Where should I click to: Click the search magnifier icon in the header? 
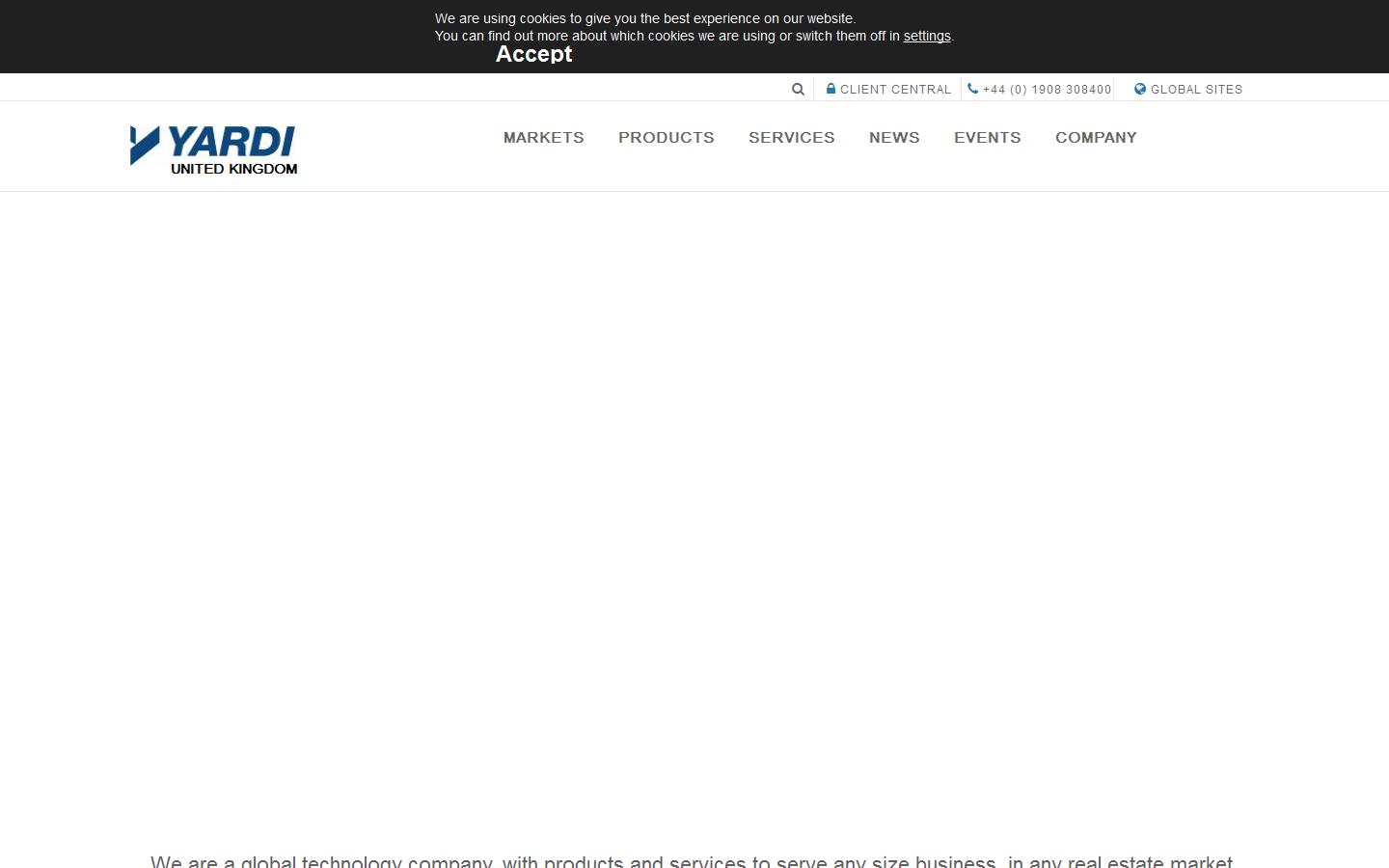pyautogui.click(x=798, y=89)
